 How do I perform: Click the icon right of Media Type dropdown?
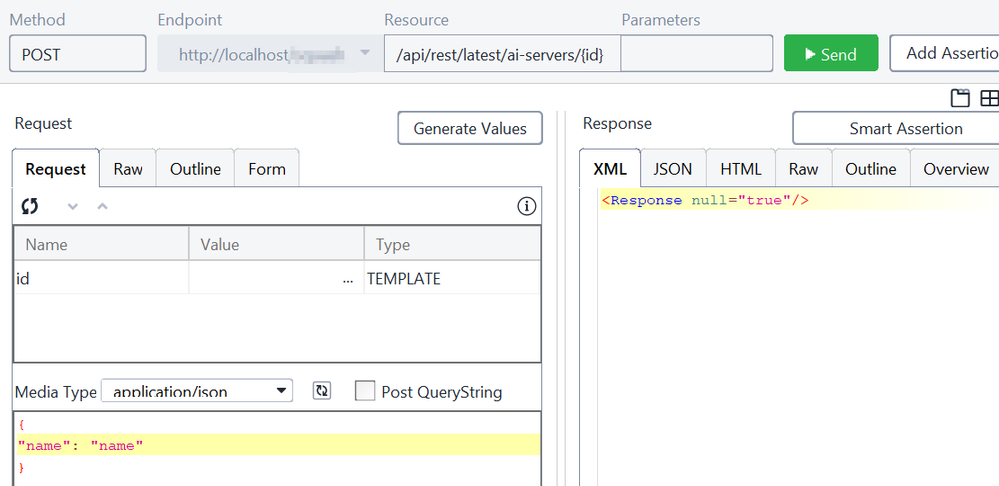322,391
